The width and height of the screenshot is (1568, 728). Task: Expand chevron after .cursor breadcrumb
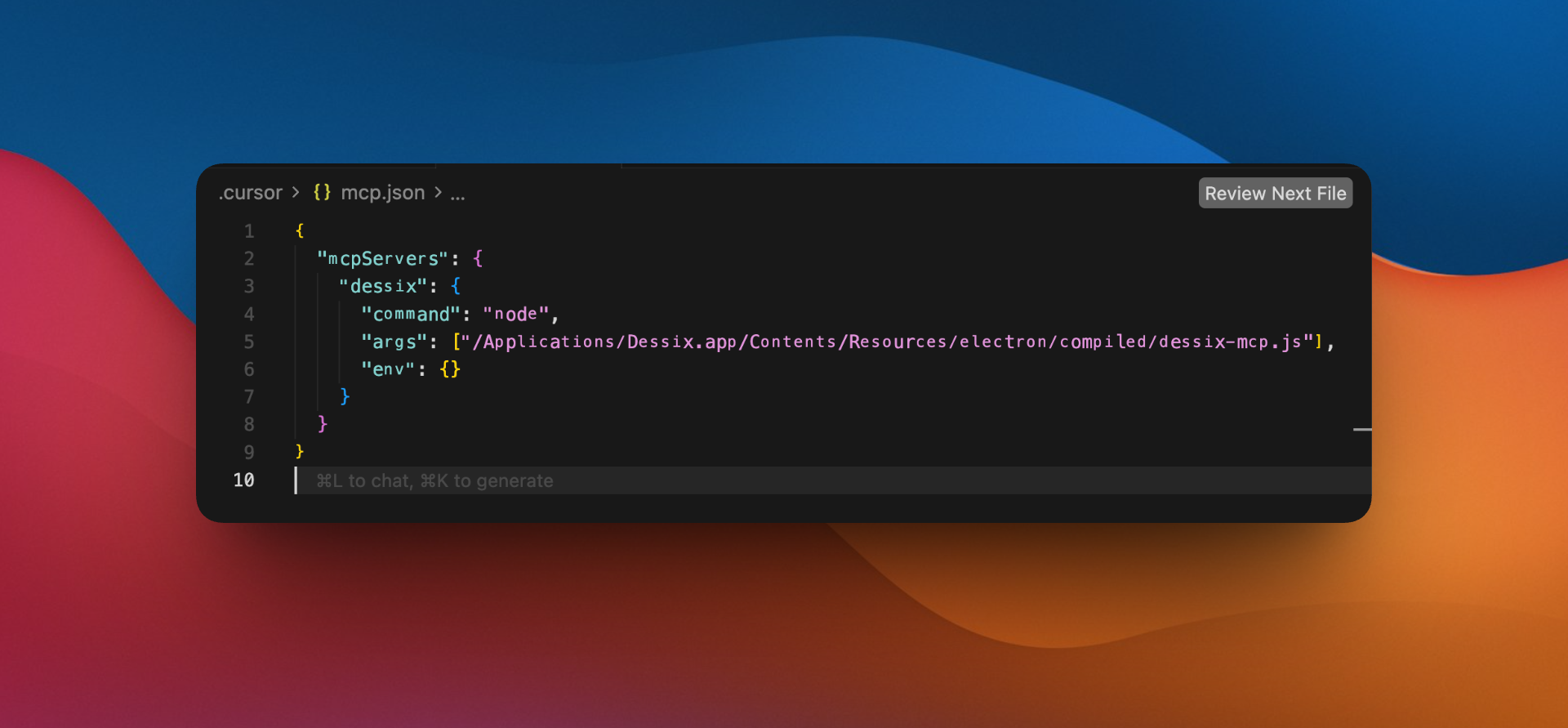pos(296,193)
